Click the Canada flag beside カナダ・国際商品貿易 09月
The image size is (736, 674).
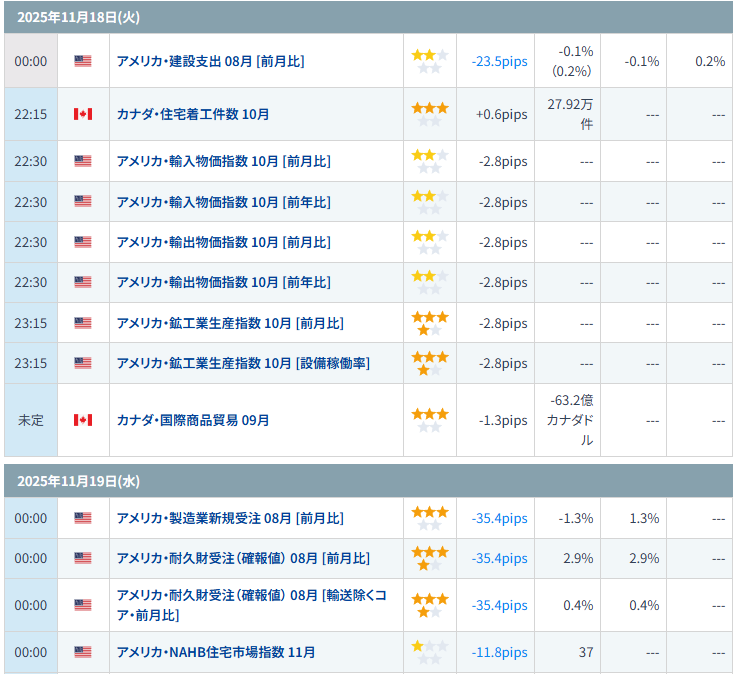[x=83, y=420]
